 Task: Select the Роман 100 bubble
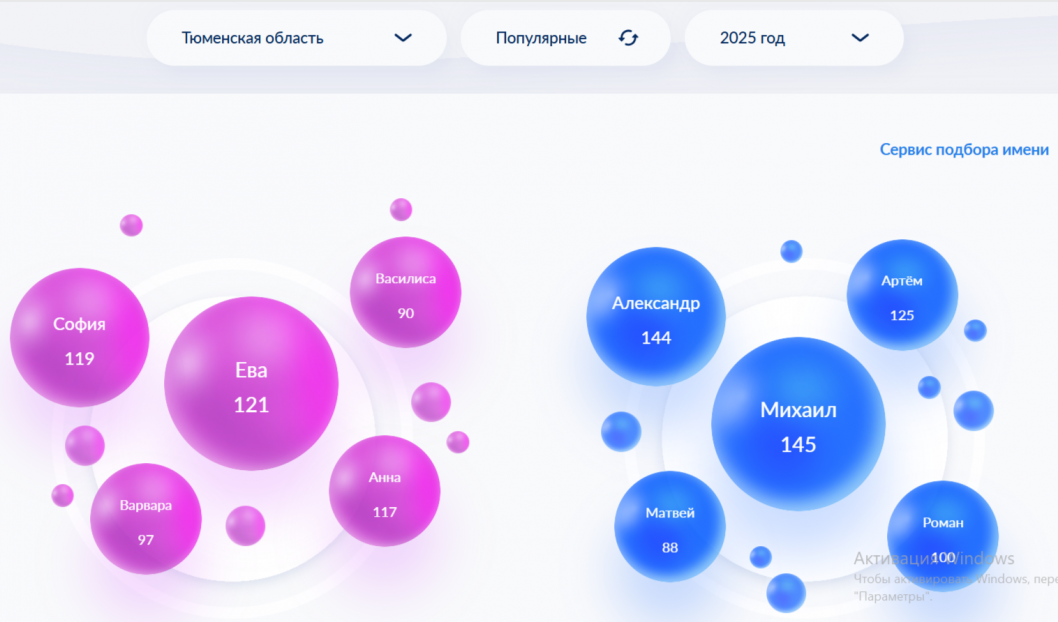pyautogui.click(x=942, y=535)
